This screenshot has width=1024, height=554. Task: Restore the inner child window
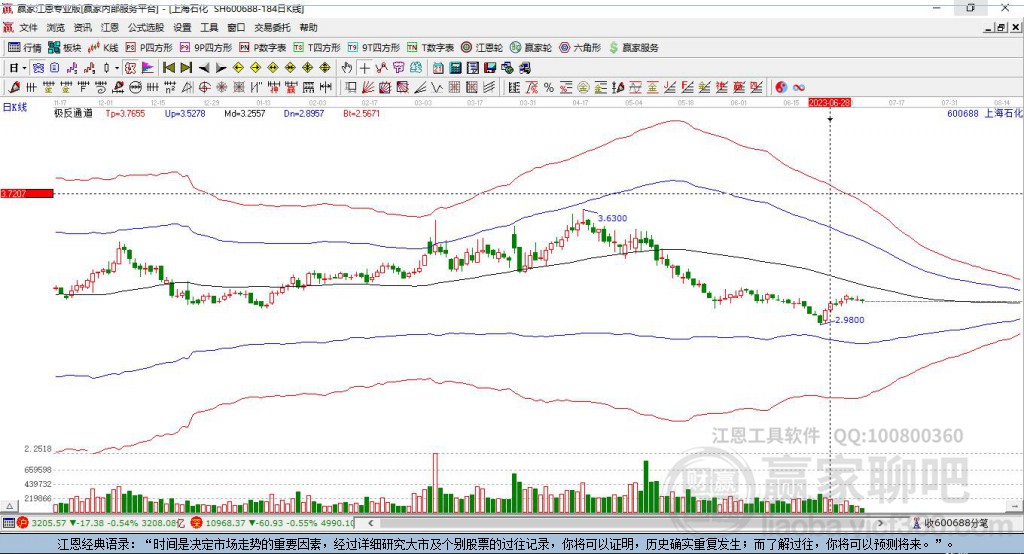(x=1000, y=27)
